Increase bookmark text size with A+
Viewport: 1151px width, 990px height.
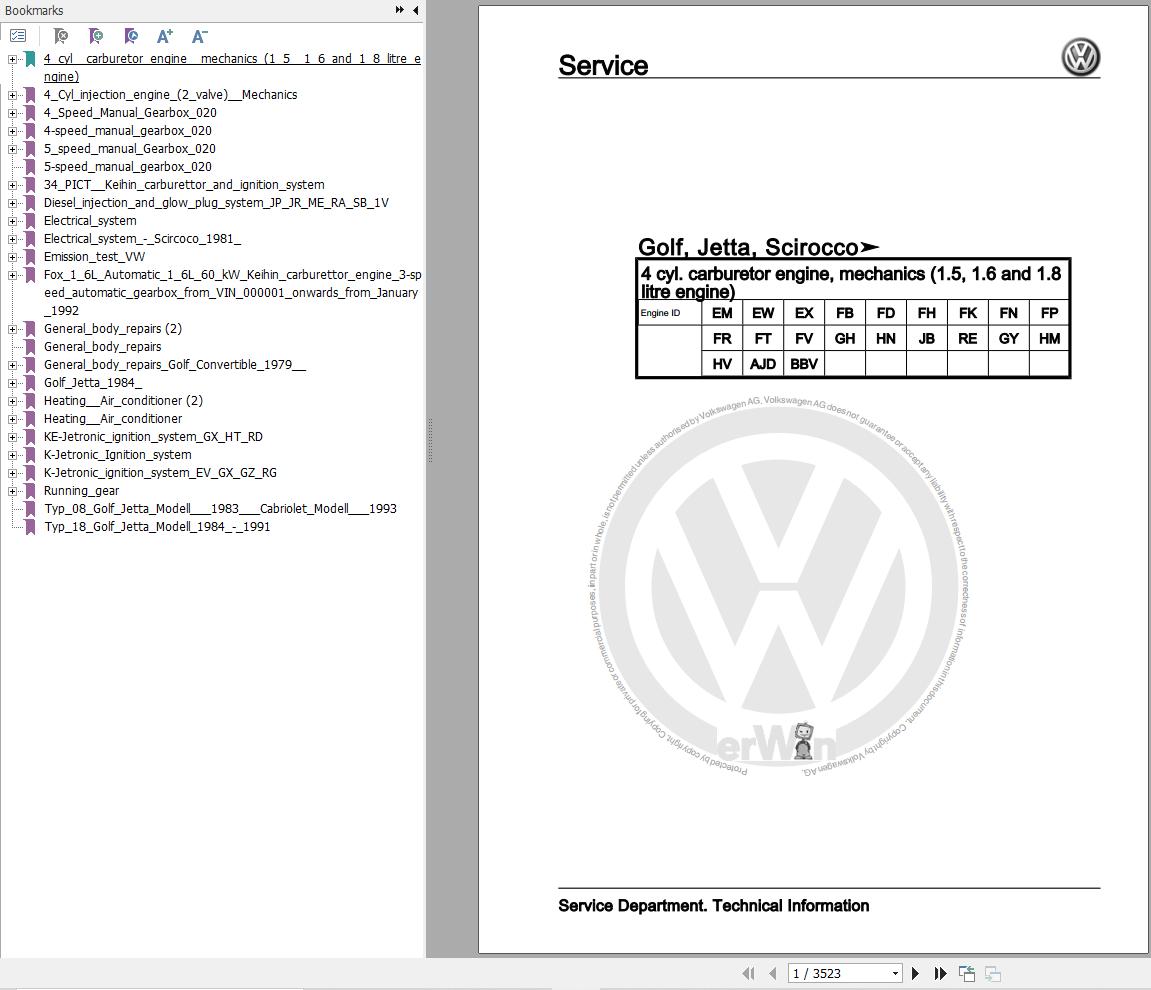click(165, 36)
